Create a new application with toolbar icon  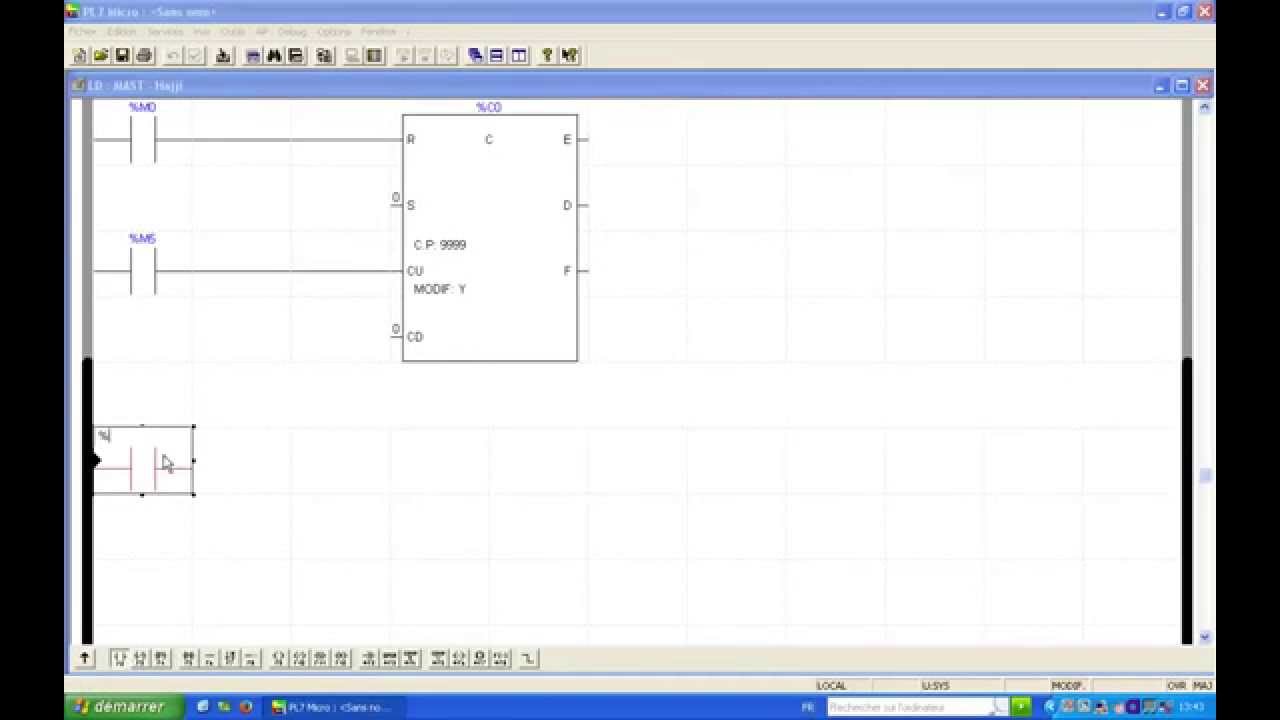[80, 56]
